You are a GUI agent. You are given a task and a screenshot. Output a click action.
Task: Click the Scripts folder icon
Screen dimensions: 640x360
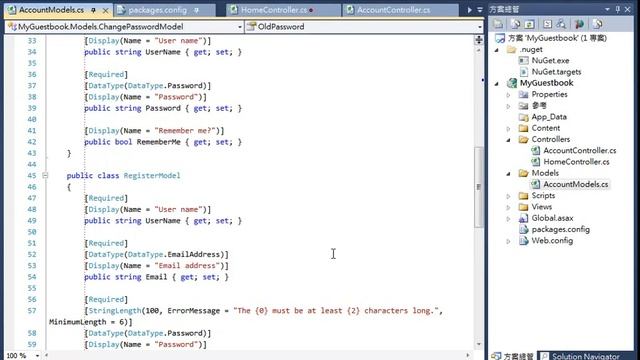click(x=523, y=196)
